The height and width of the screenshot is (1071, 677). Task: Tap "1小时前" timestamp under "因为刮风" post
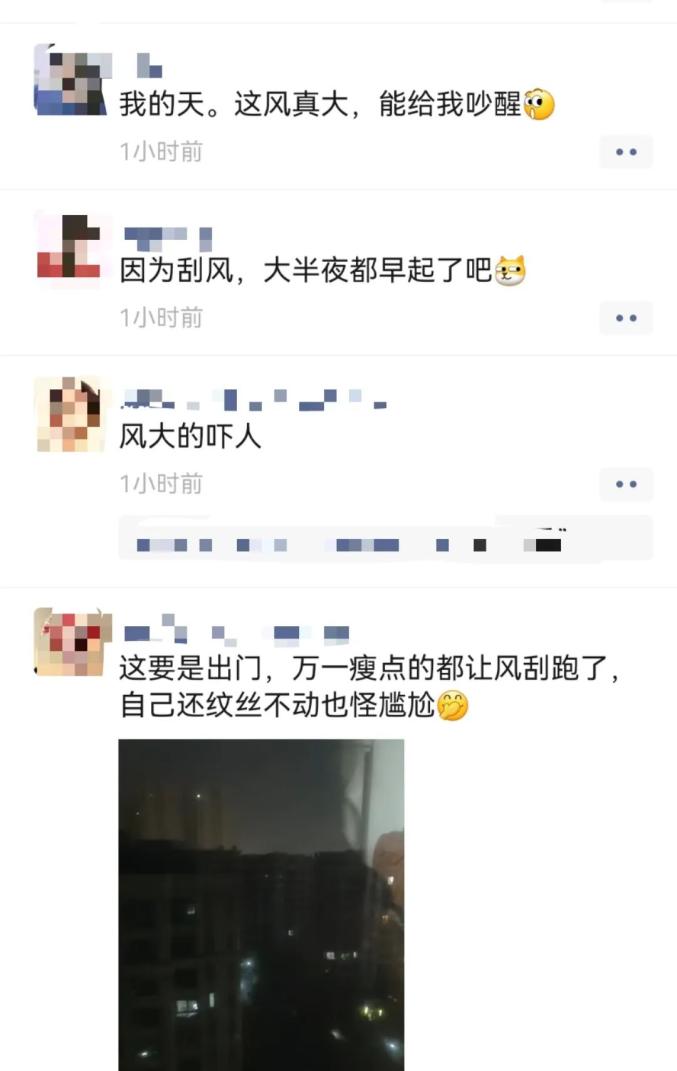click(161, 318)
